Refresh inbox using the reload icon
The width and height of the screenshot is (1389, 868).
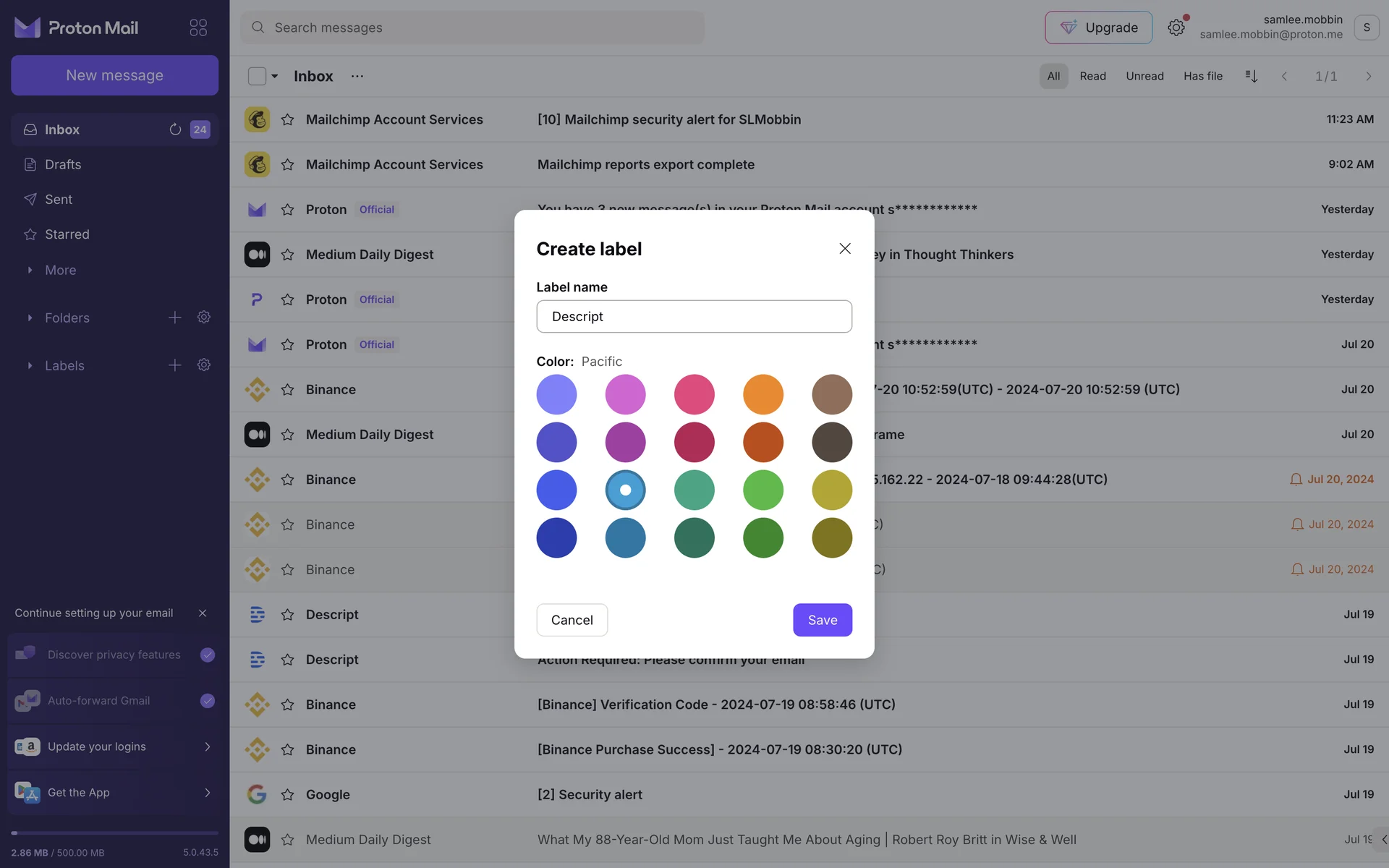pyautogui.click(x=175, y=129)
